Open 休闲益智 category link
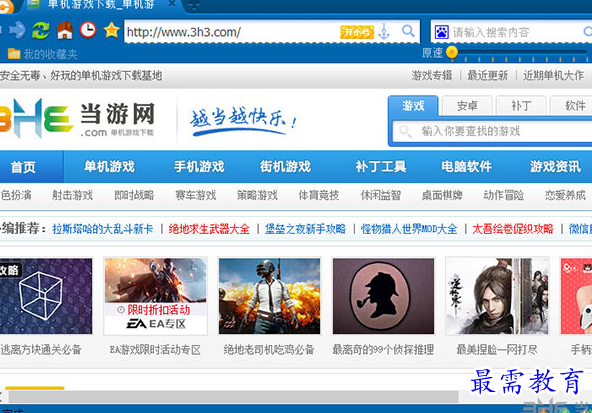 click(x=380, y=195)
